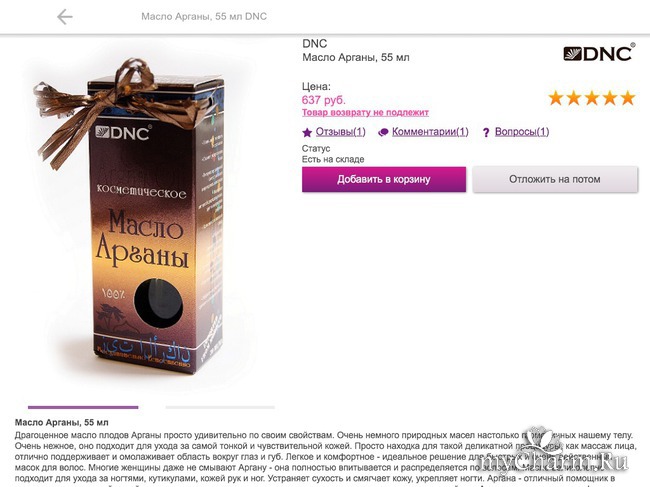
Task: Open the Комментарии(1) link
Action: pos(430,132)
